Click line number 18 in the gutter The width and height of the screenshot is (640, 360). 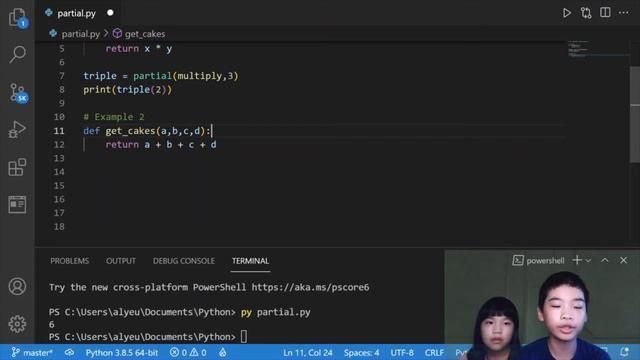(x=59, y=227)
